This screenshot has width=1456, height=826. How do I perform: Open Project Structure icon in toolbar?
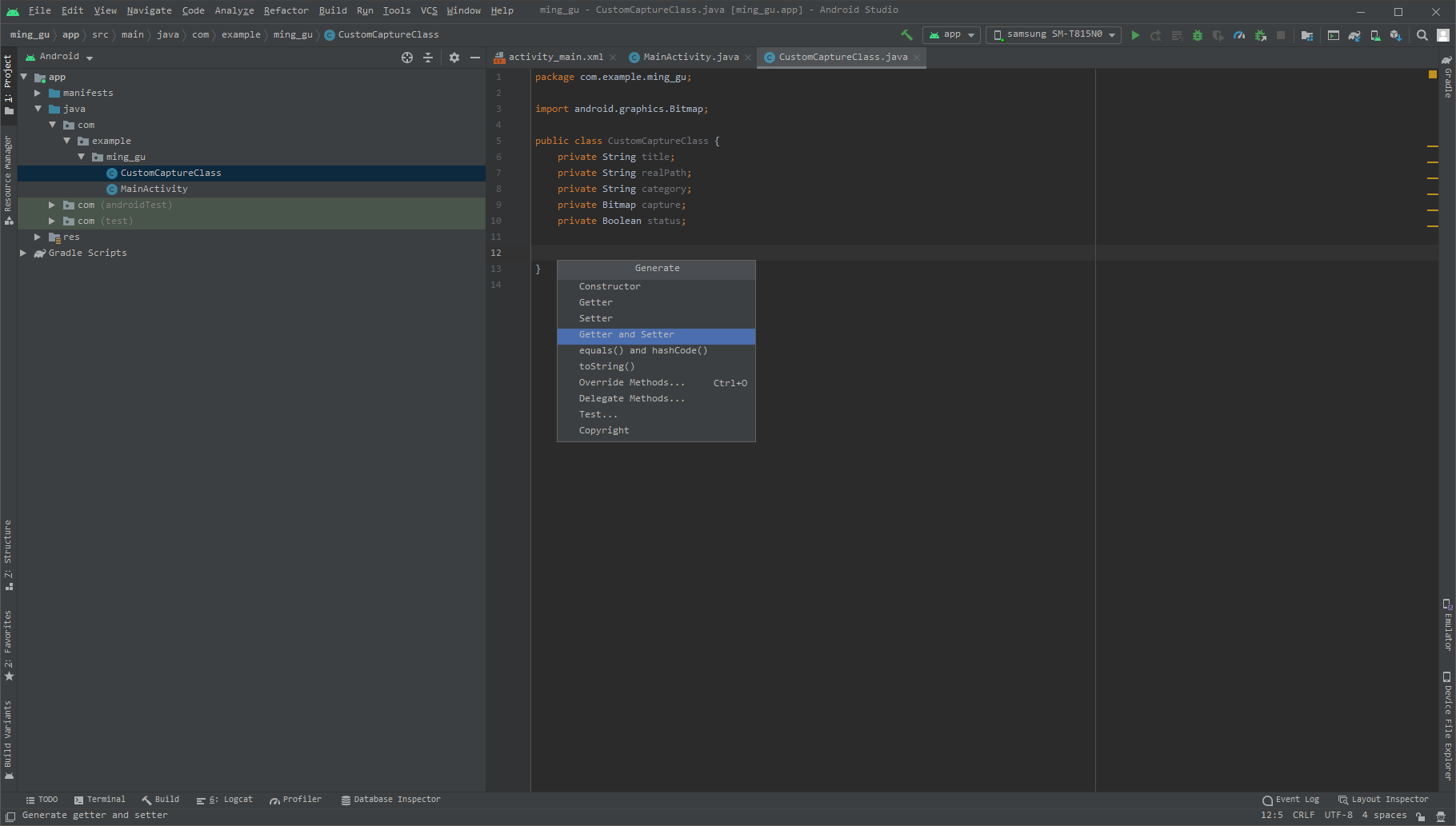1307,35
